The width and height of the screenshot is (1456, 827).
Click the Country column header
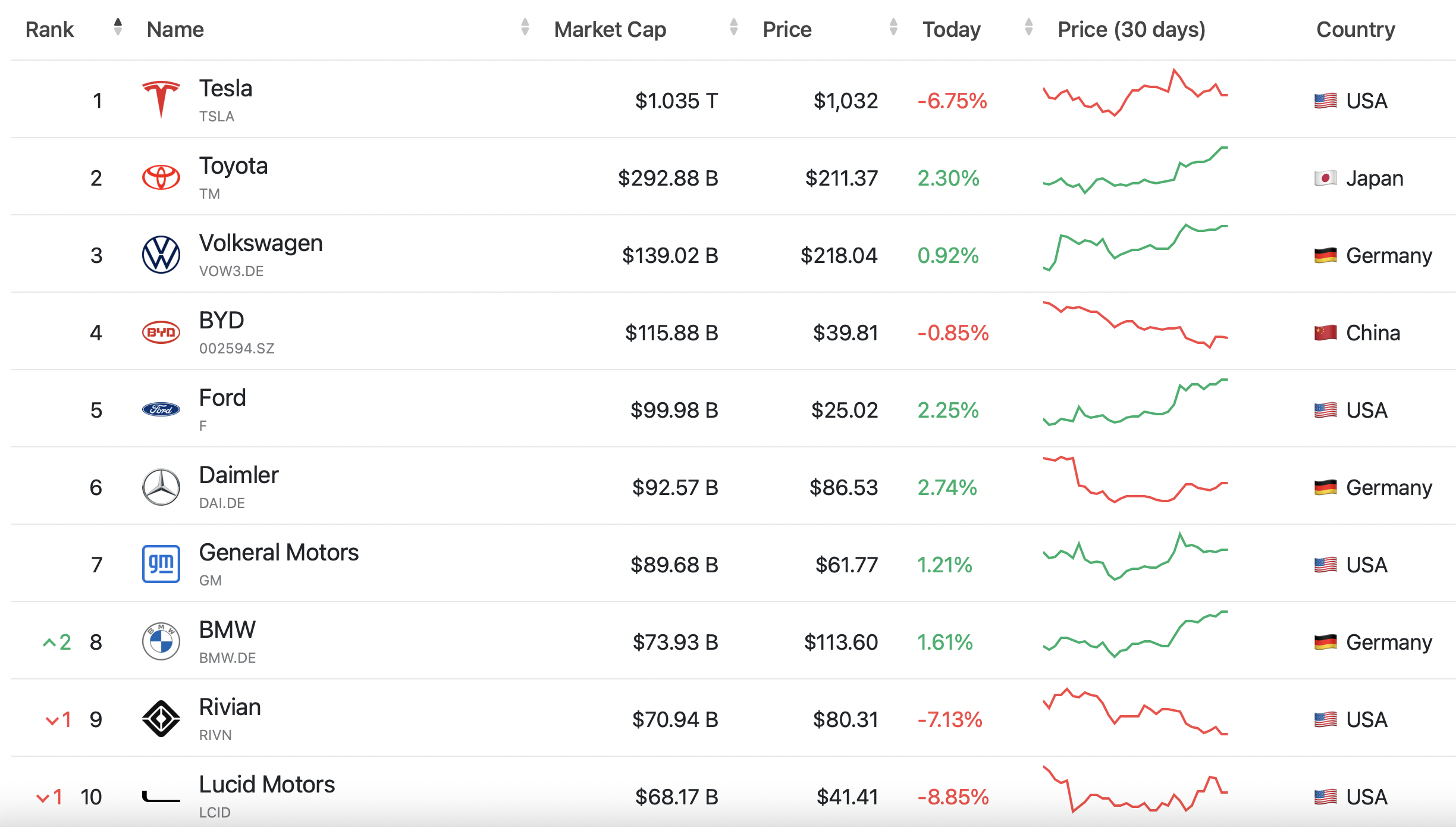pyautogui.click(x=1355, y=29)
